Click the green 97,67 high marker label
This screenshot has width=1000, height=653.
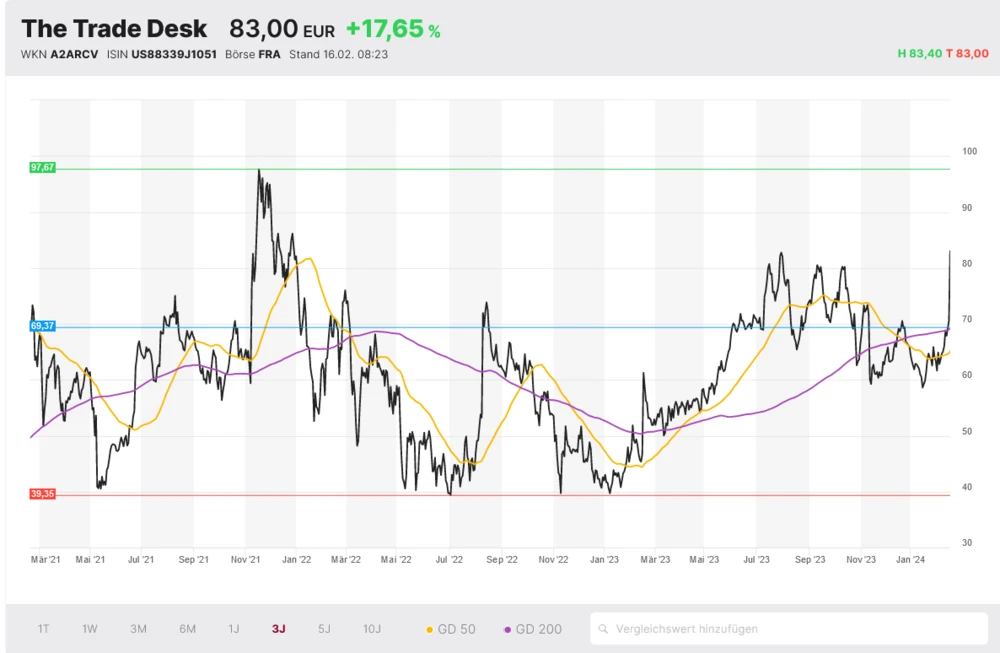pos(42,168)
